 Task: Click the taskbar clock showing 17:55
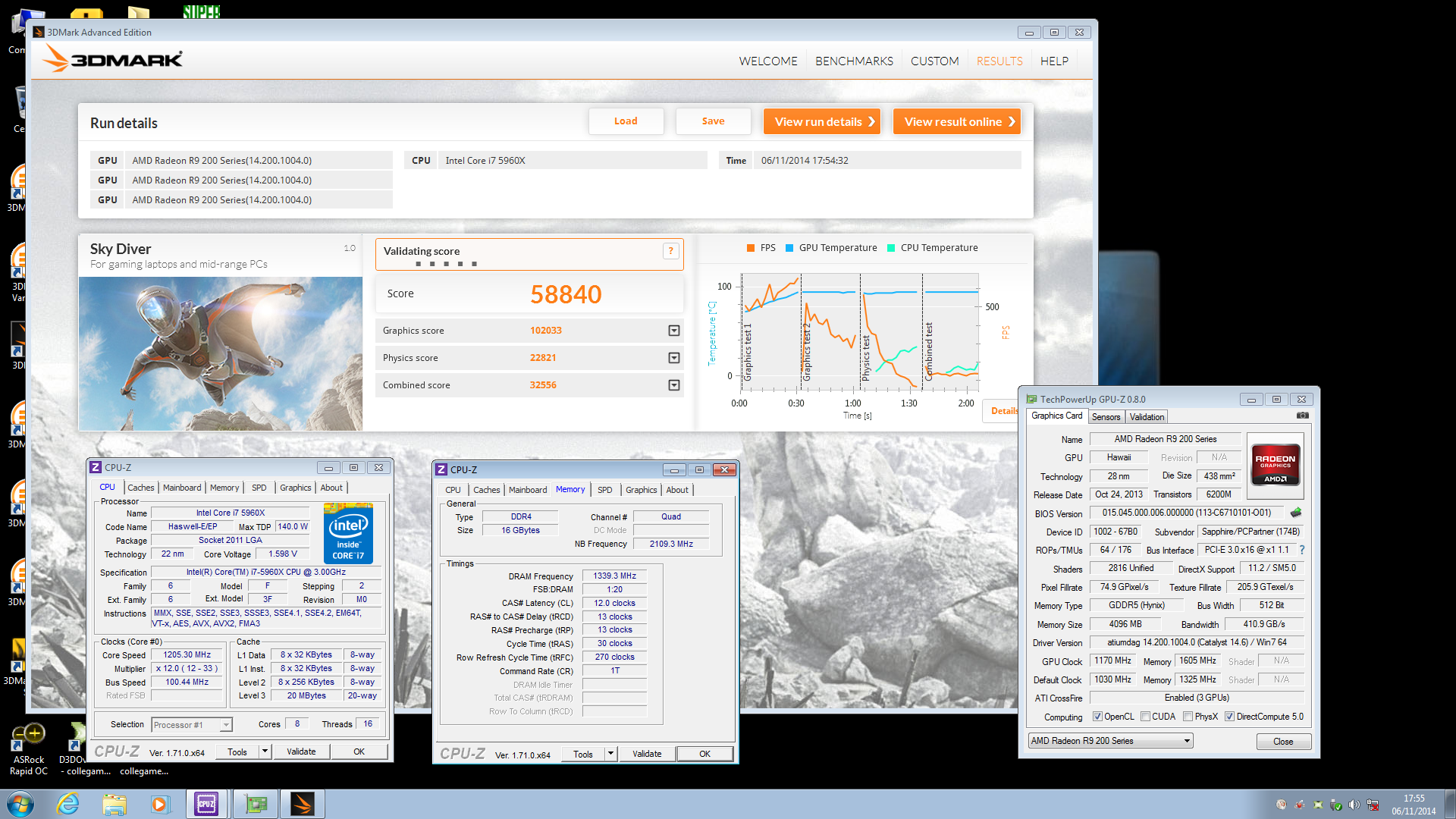pos(1414,805)
